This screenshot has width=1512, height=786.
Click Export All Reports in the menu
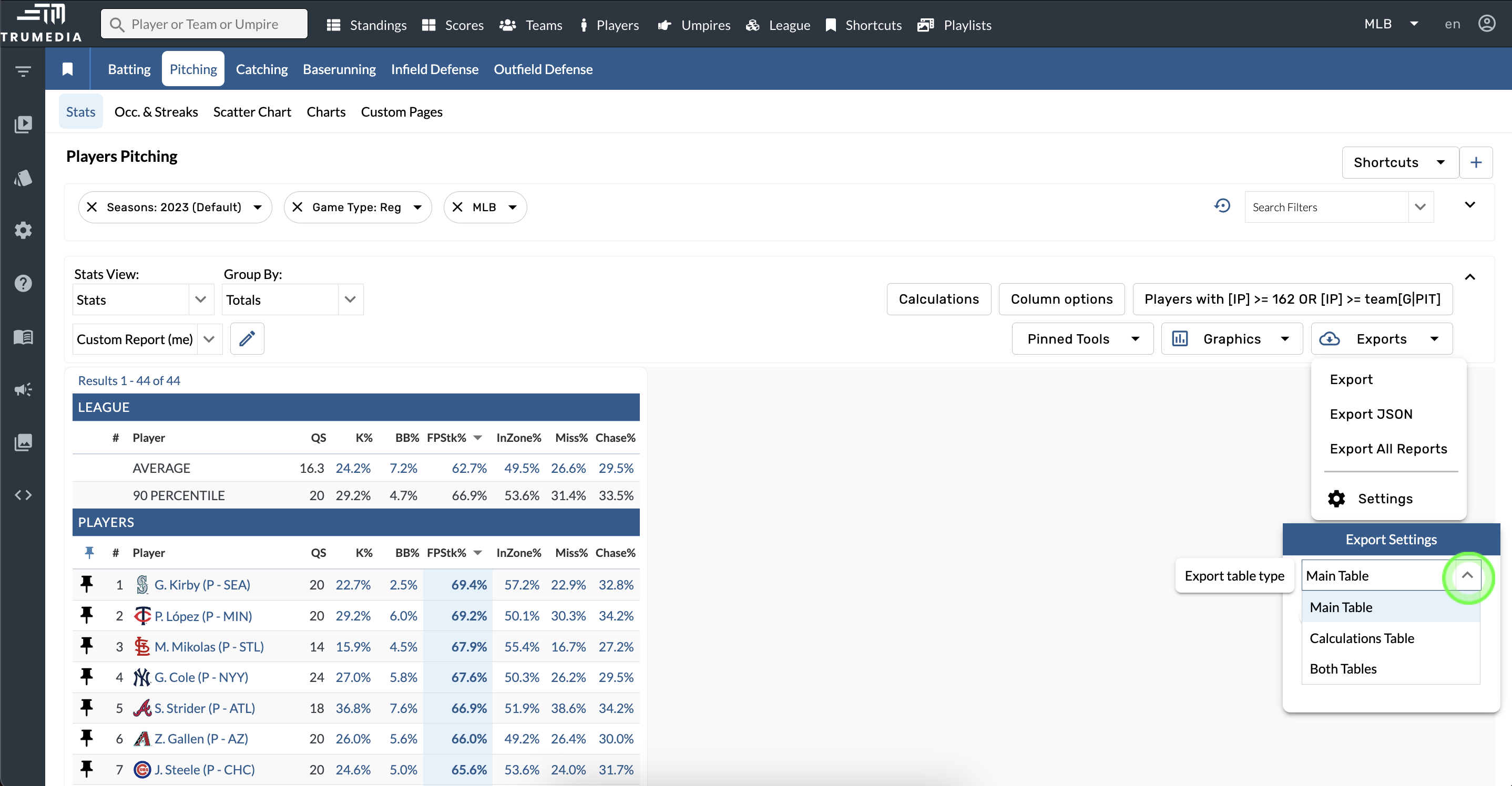(1388, 448)
